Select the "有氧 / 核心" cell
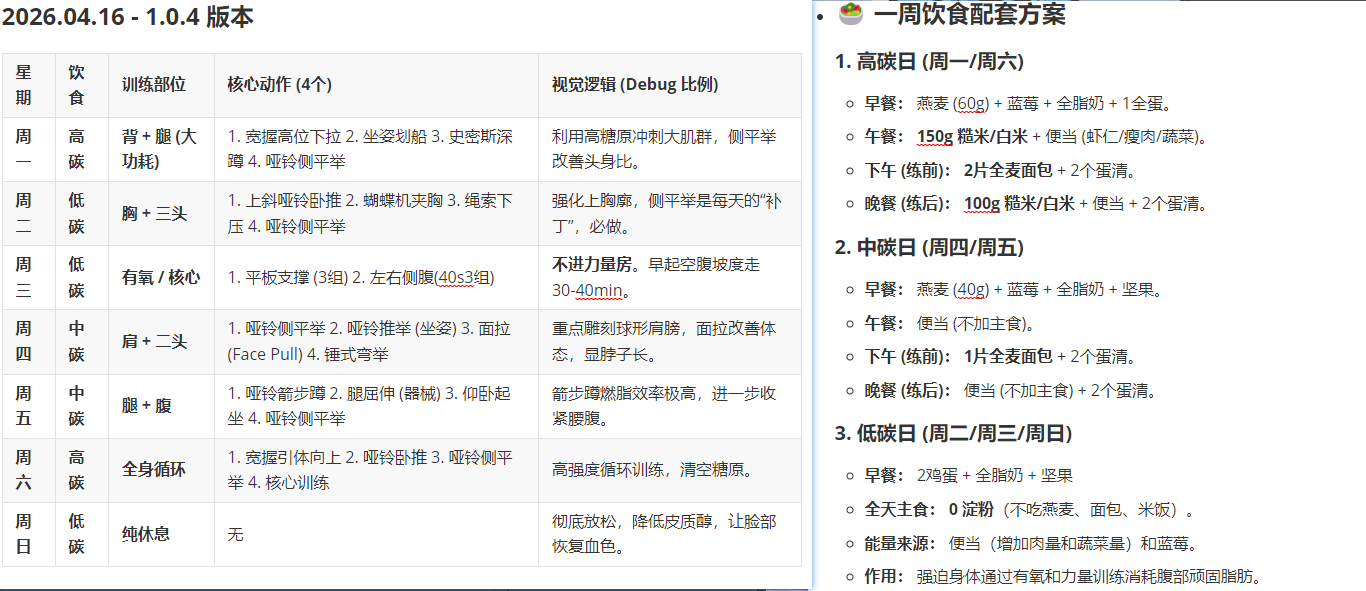Viewport: 1366px width, 591px height. (160, 277)
